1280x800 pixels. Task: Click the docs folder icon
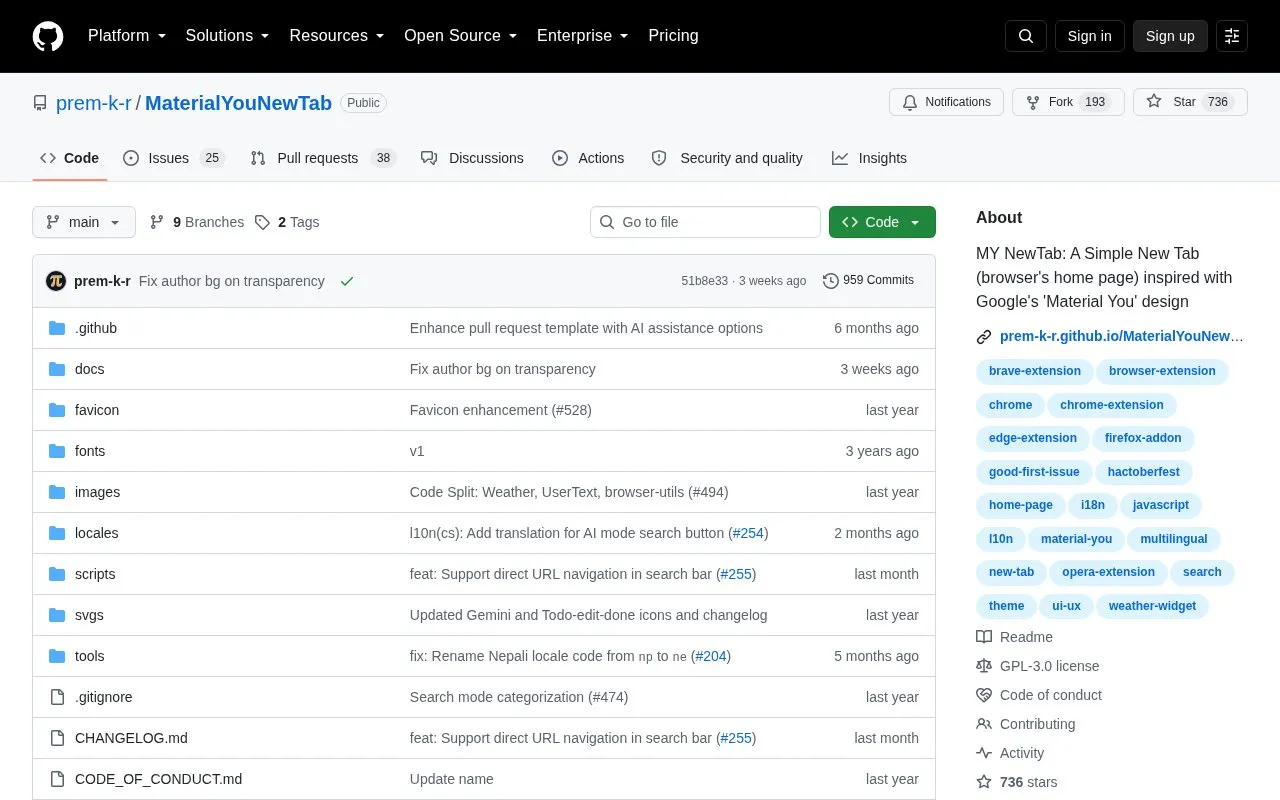[x=57, y=369]
